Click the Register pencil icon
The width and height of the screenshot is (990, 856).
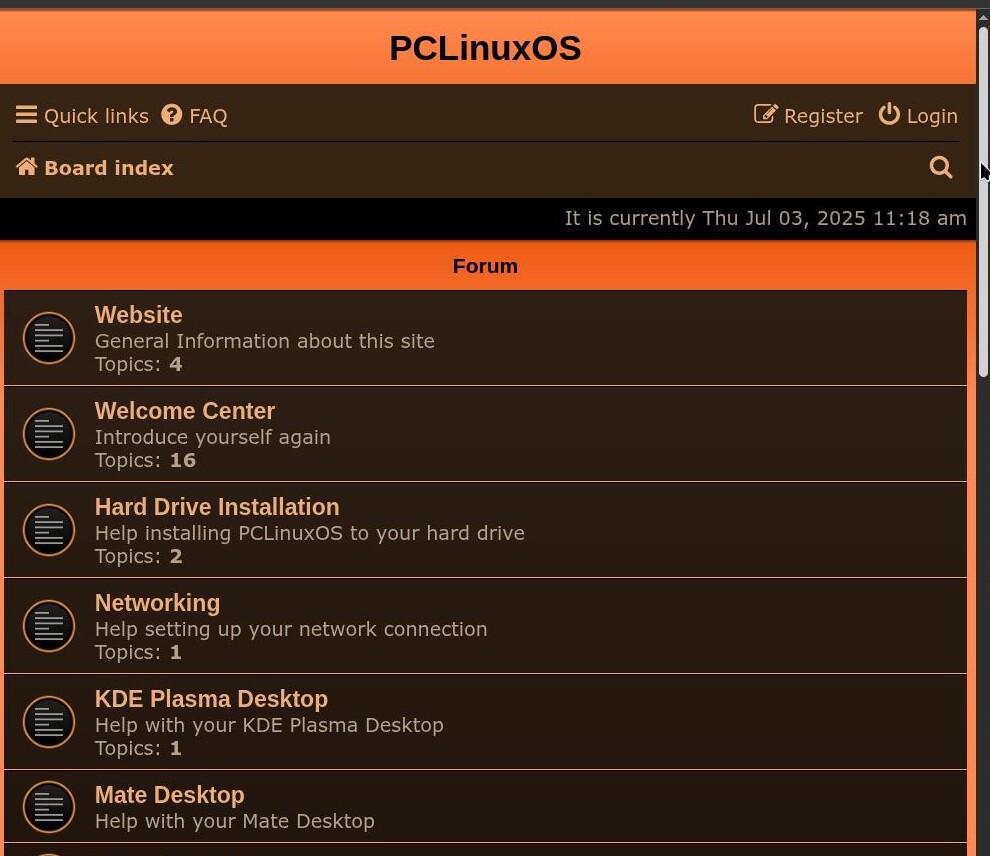click(x=766, y=114)
